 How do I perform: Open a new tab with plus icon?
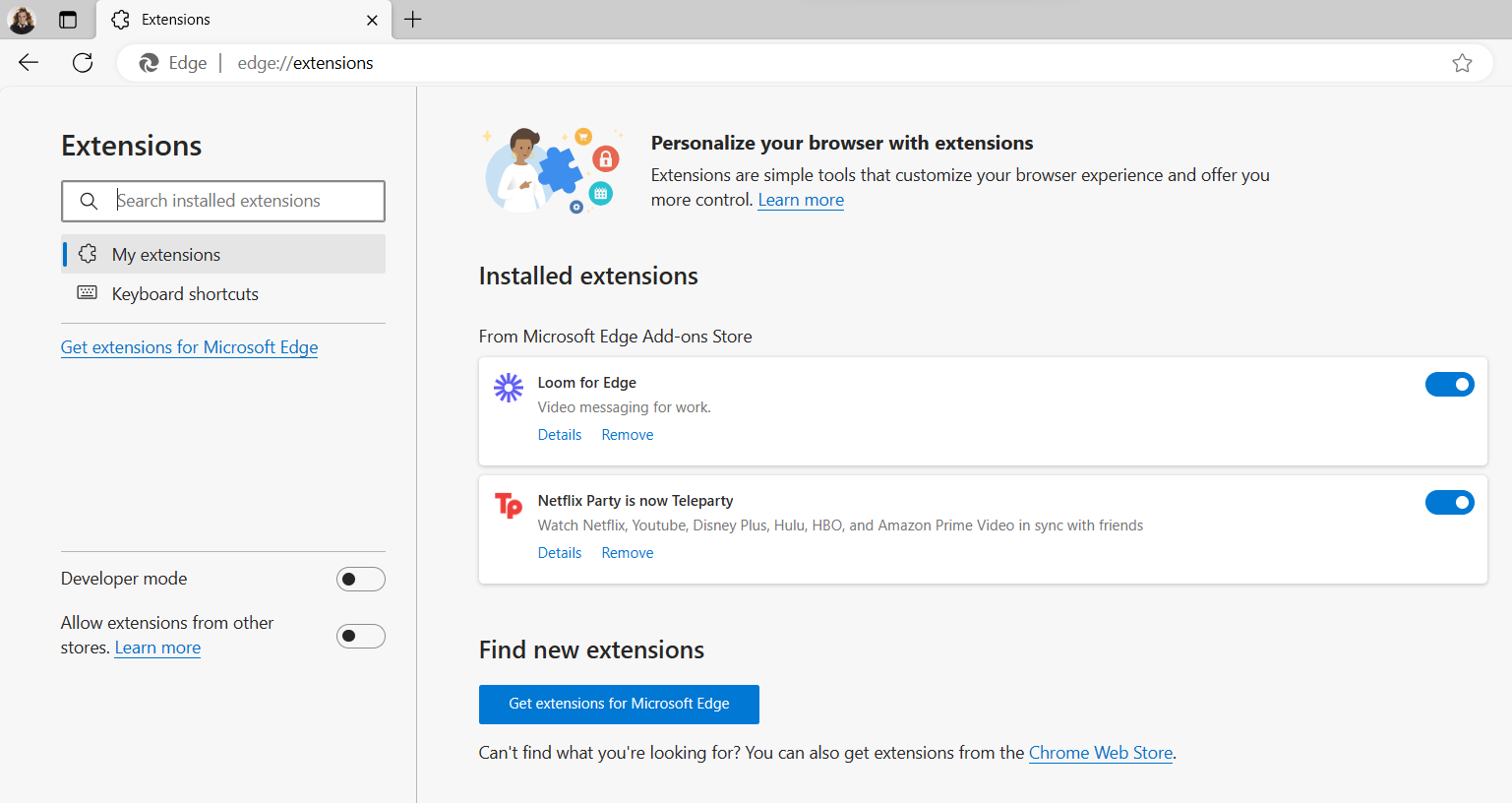coord(413,20)
